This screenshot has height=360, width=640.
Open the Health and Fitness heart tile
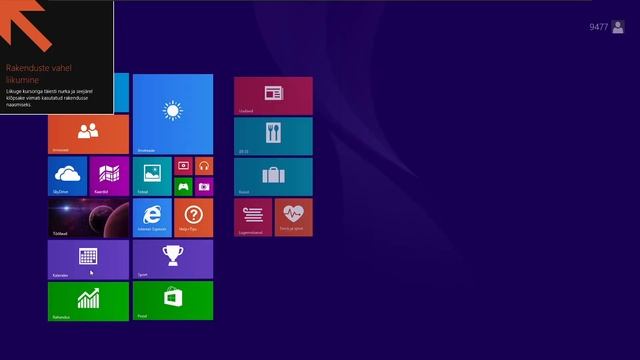(x=293, y=217)
